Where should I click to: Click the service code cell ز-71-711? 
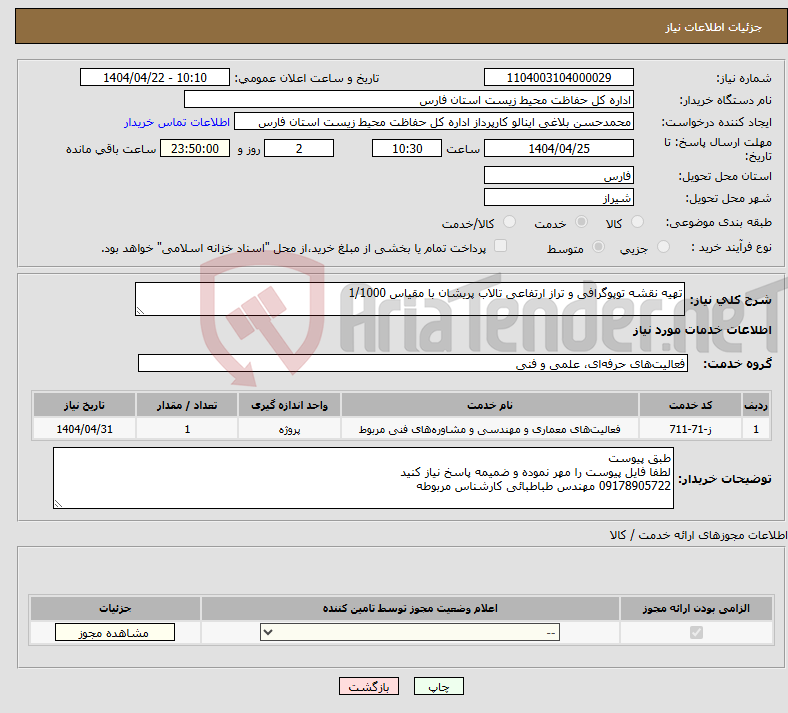point(691,429)
